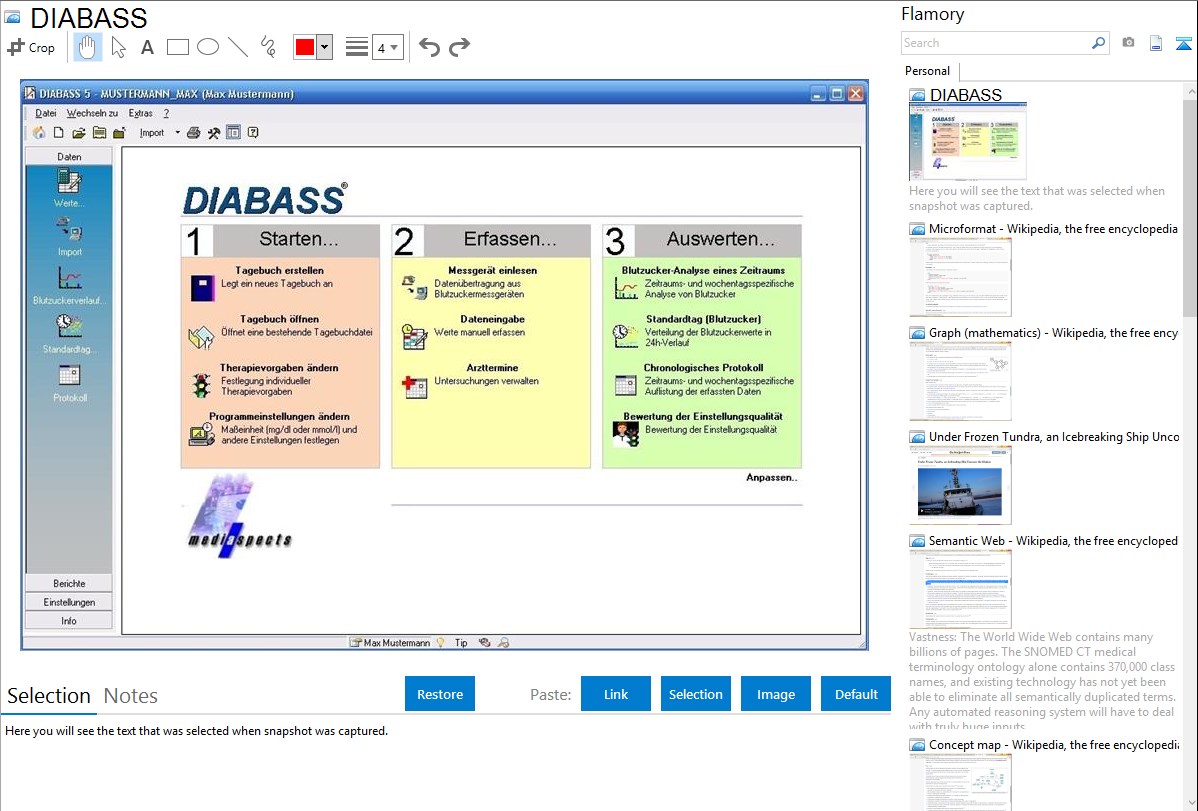Open Blutzuckerverlauf chart in the sidebar
The image size is (1198, 811).
click(x=69, y=286)
